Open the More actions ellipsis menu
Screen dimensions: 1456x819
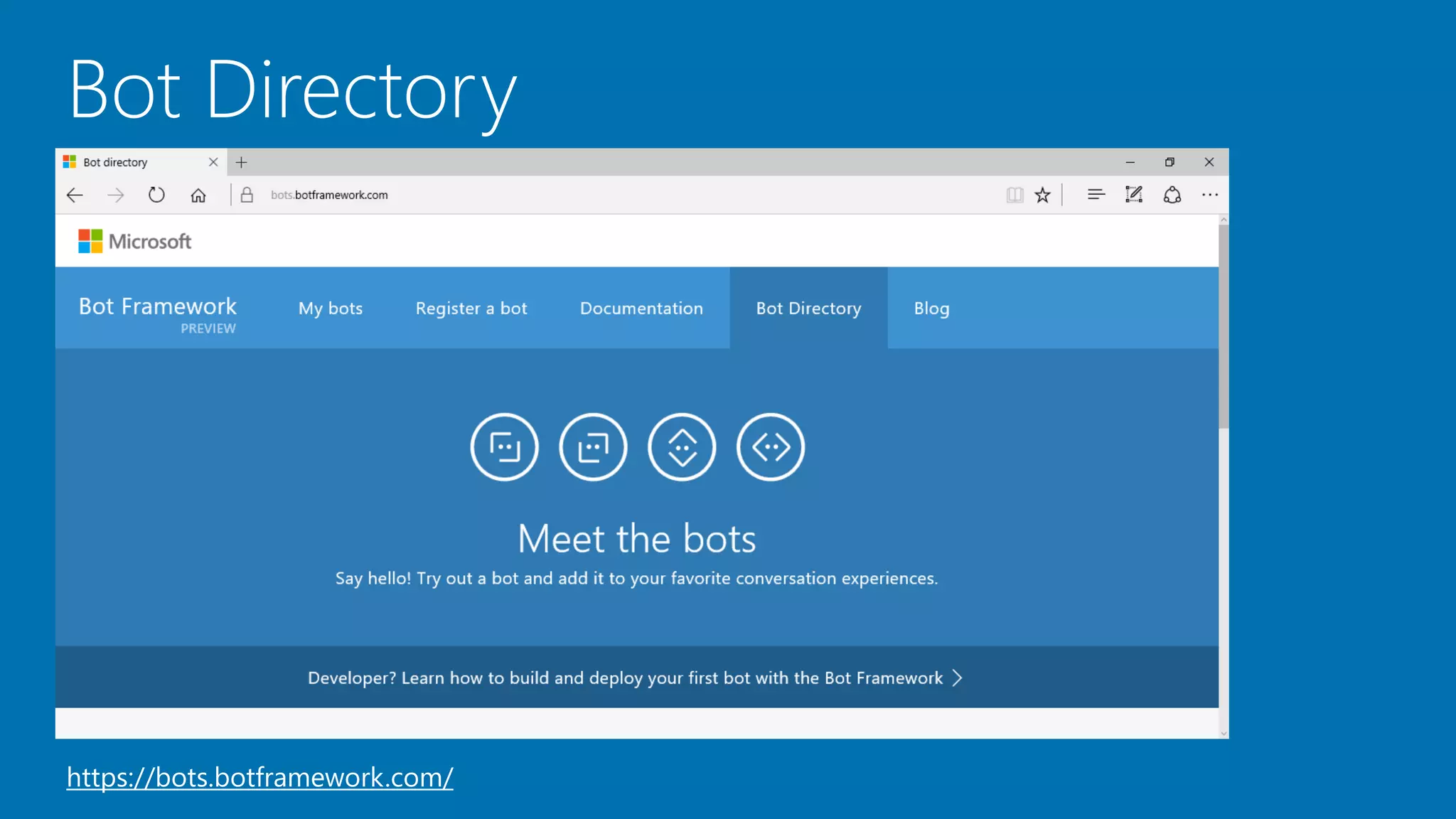pos(1210,194)
